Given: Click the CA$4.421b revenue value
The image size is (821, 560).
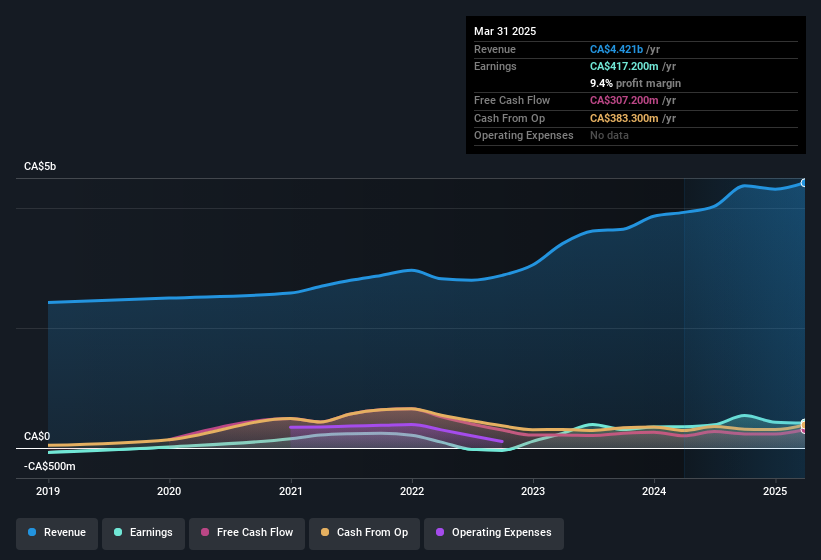Looking at the screenshot, I should tap(616, 49).
